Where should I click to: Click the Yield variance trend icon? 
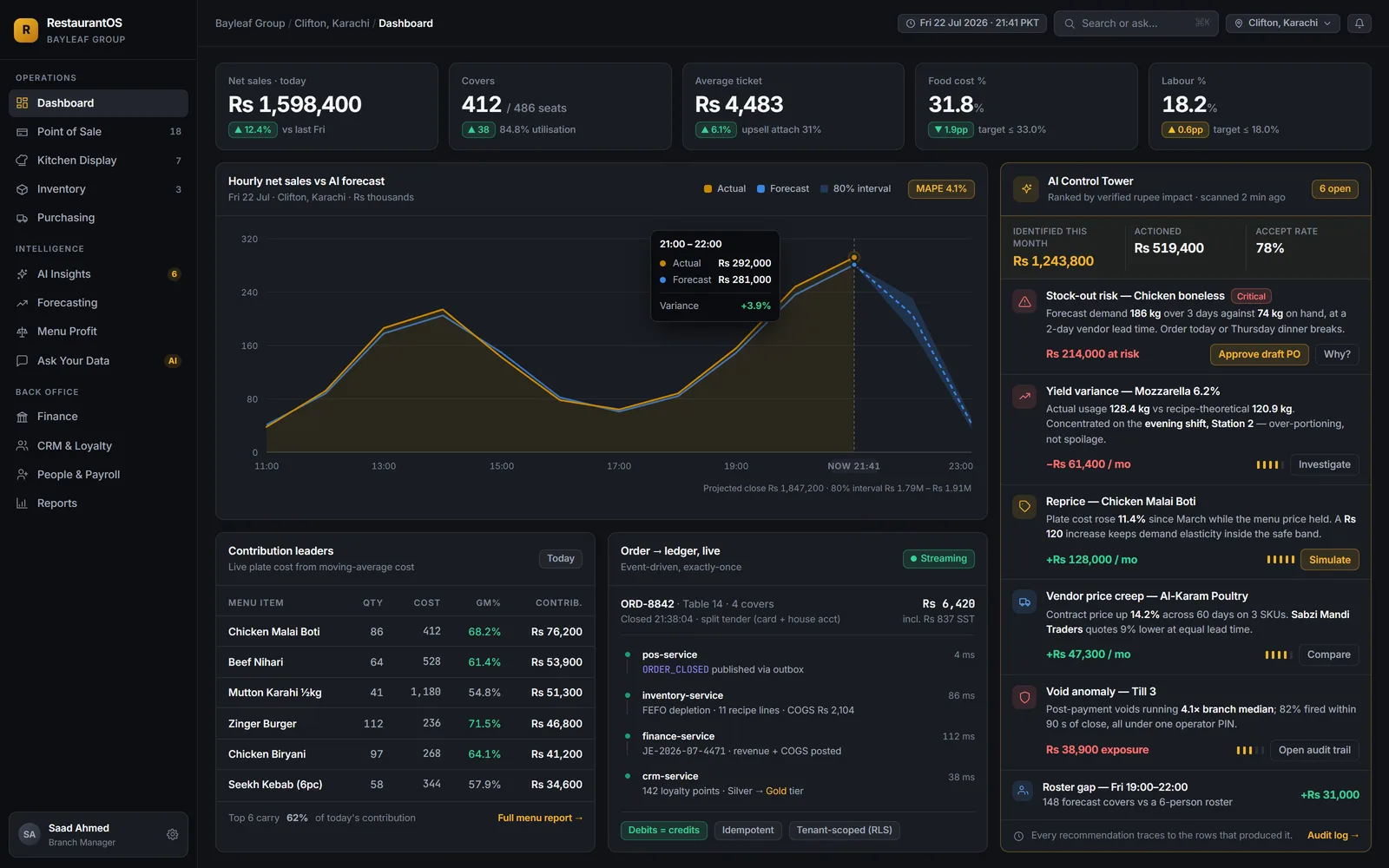[1024, 397]
